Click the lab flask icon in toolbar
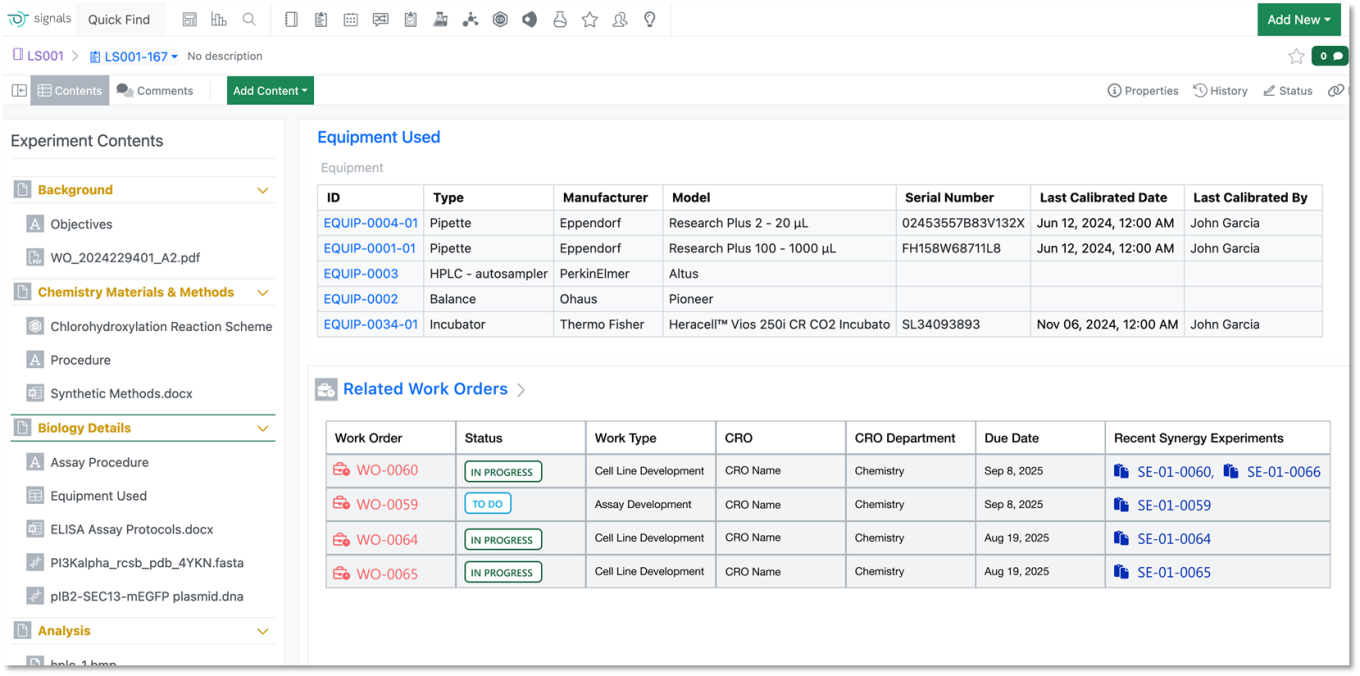This screenshot has height=676, width=1360. click(x=560, y=20)
